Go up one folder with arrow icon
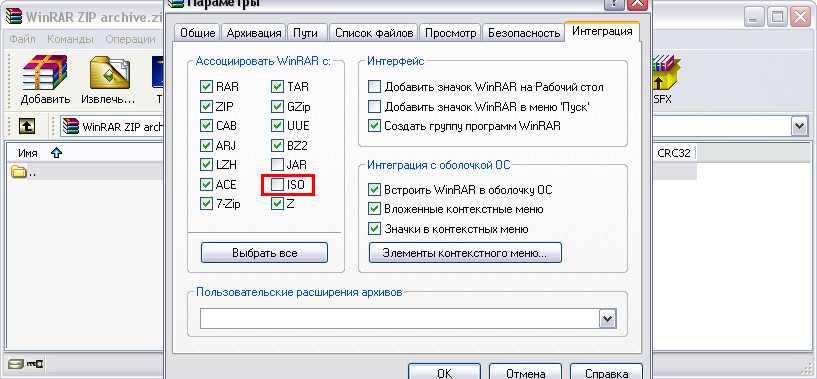The height and width of the screenshot is (379, 817). [27, 126]
